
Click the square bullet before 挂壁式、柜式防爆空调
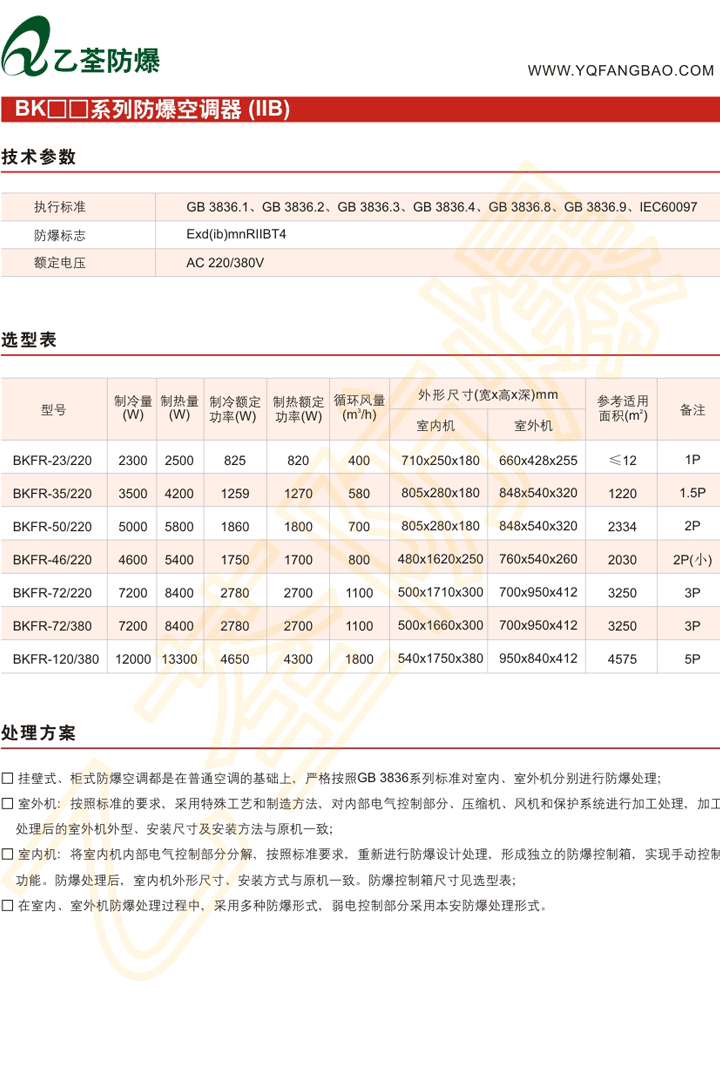tap(8, 778)
